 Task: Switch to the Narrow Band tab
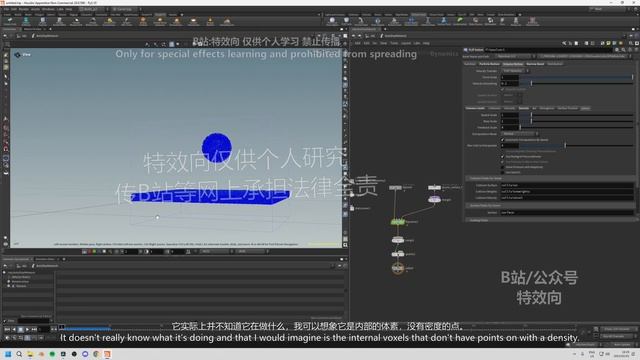(535, 64)
